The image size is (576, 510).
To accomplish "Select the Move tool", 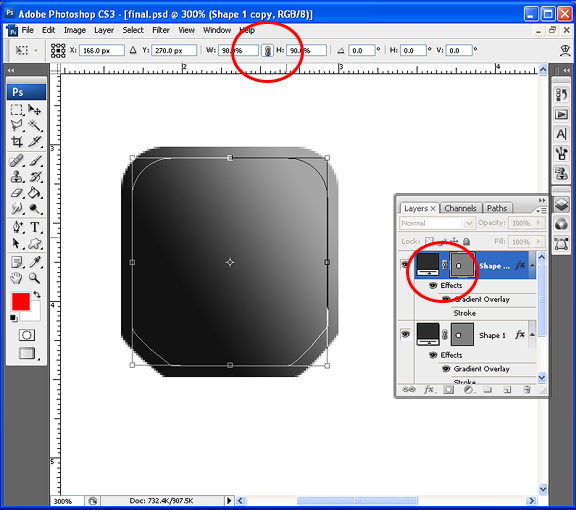I will click(35, 109).
